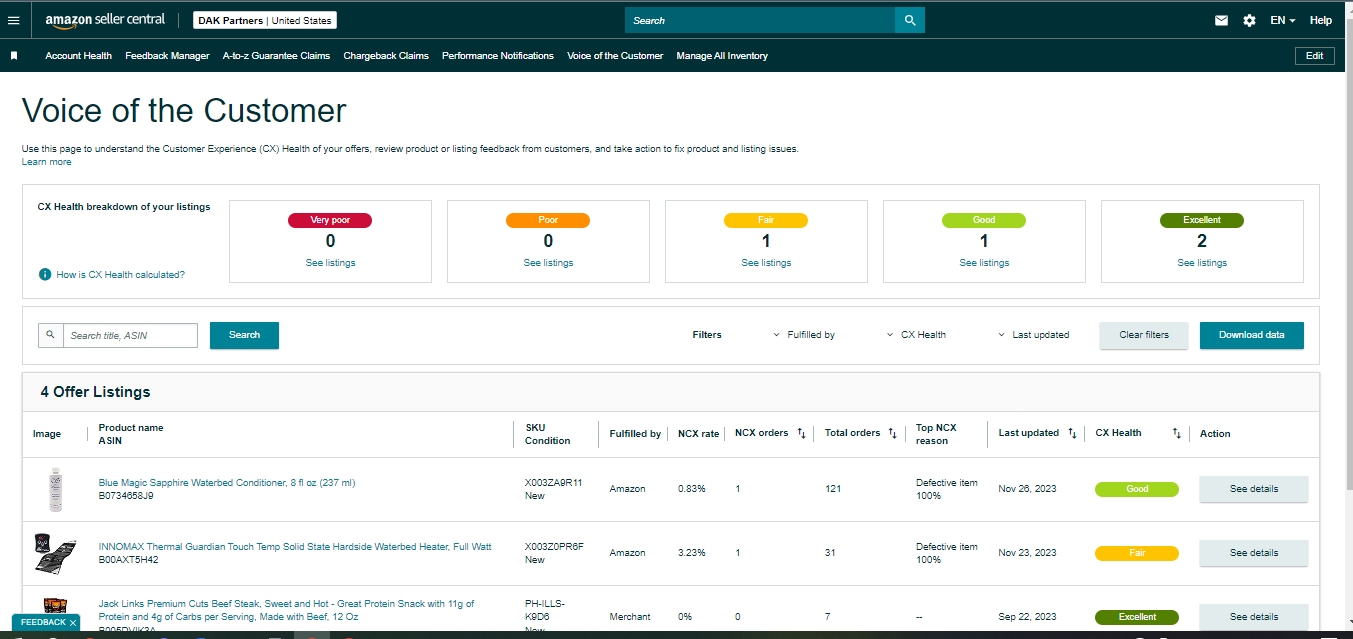The width and height of the screenshot is (1353, 639).
Task: Open the FEEDBACK tab
Action: (43, 623)
